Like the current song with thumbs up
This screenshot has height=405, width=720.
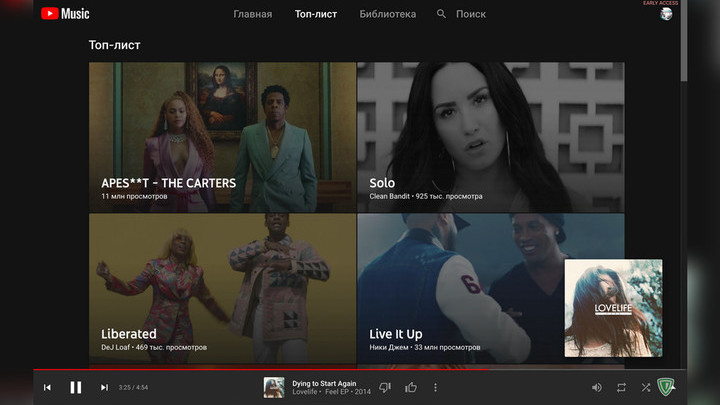pos(411,388)
